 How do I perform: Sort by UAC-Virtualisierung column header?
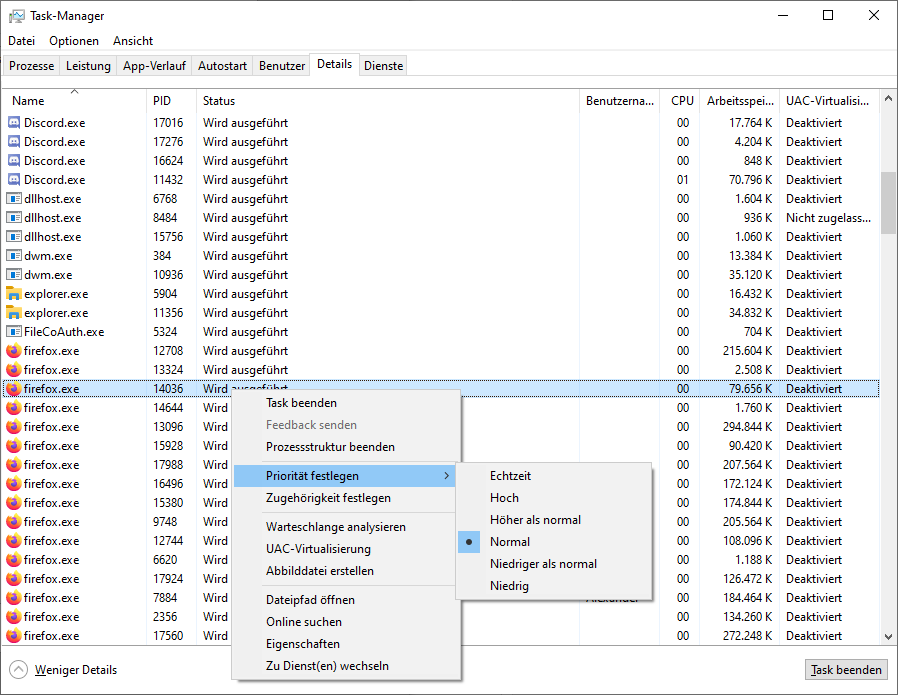(x=829, y=100)
